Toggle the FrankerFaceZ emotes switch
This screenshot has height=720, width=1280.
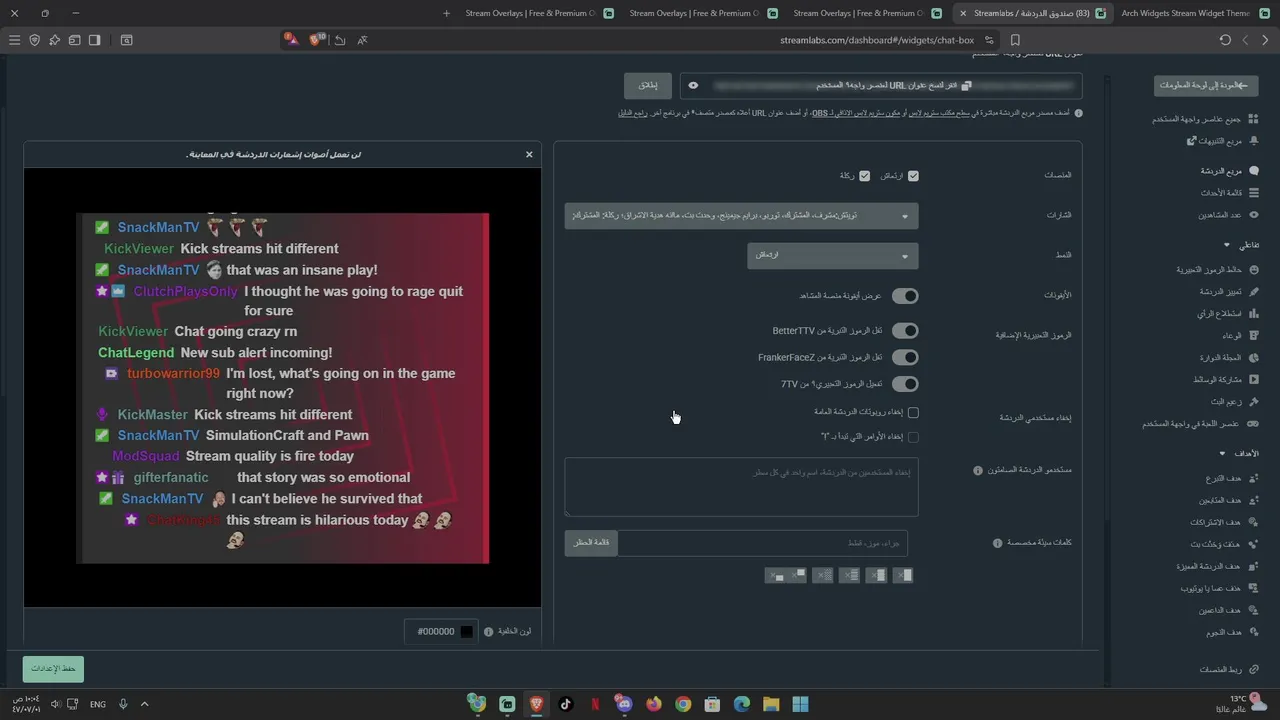click(905, 357)
